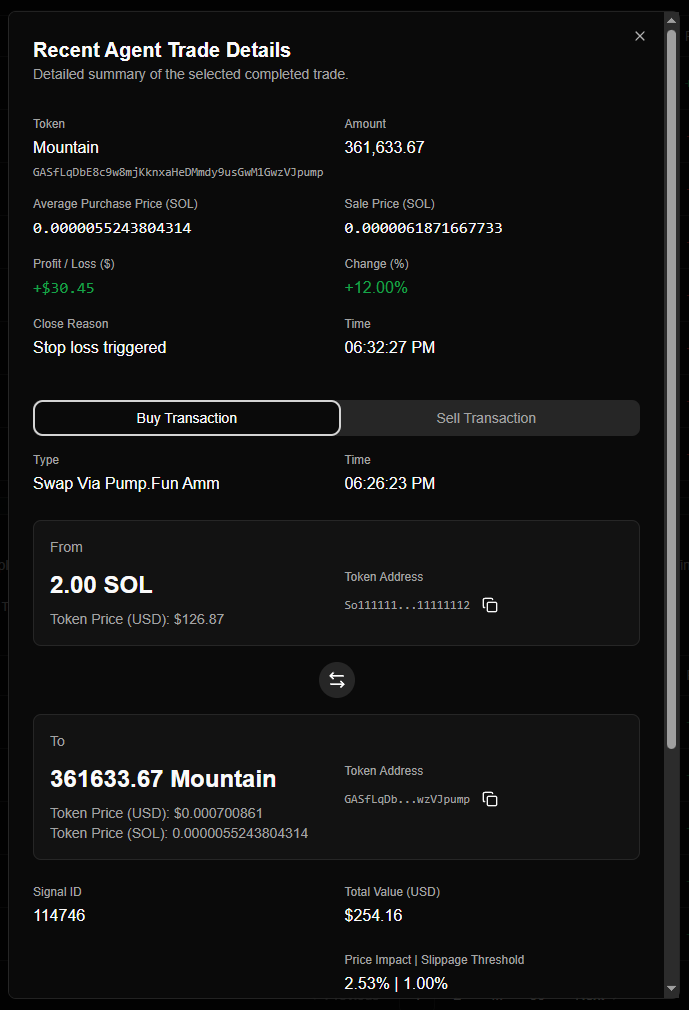Click the Signal ID value 114746
Image resolution: width=689 pixels, height=1010 pixels.
[59, 915]
